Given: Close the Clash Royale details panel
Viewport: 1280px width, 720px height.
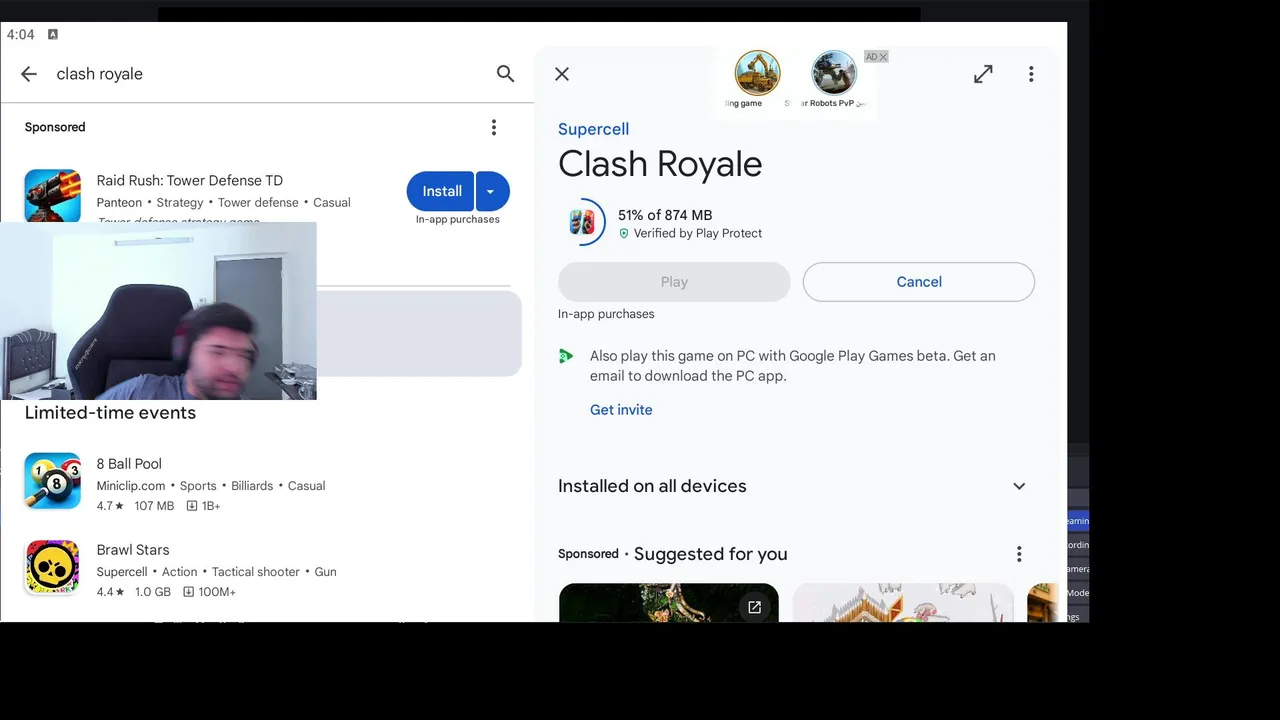Looking at the screenshot, I should coord(562,74).
